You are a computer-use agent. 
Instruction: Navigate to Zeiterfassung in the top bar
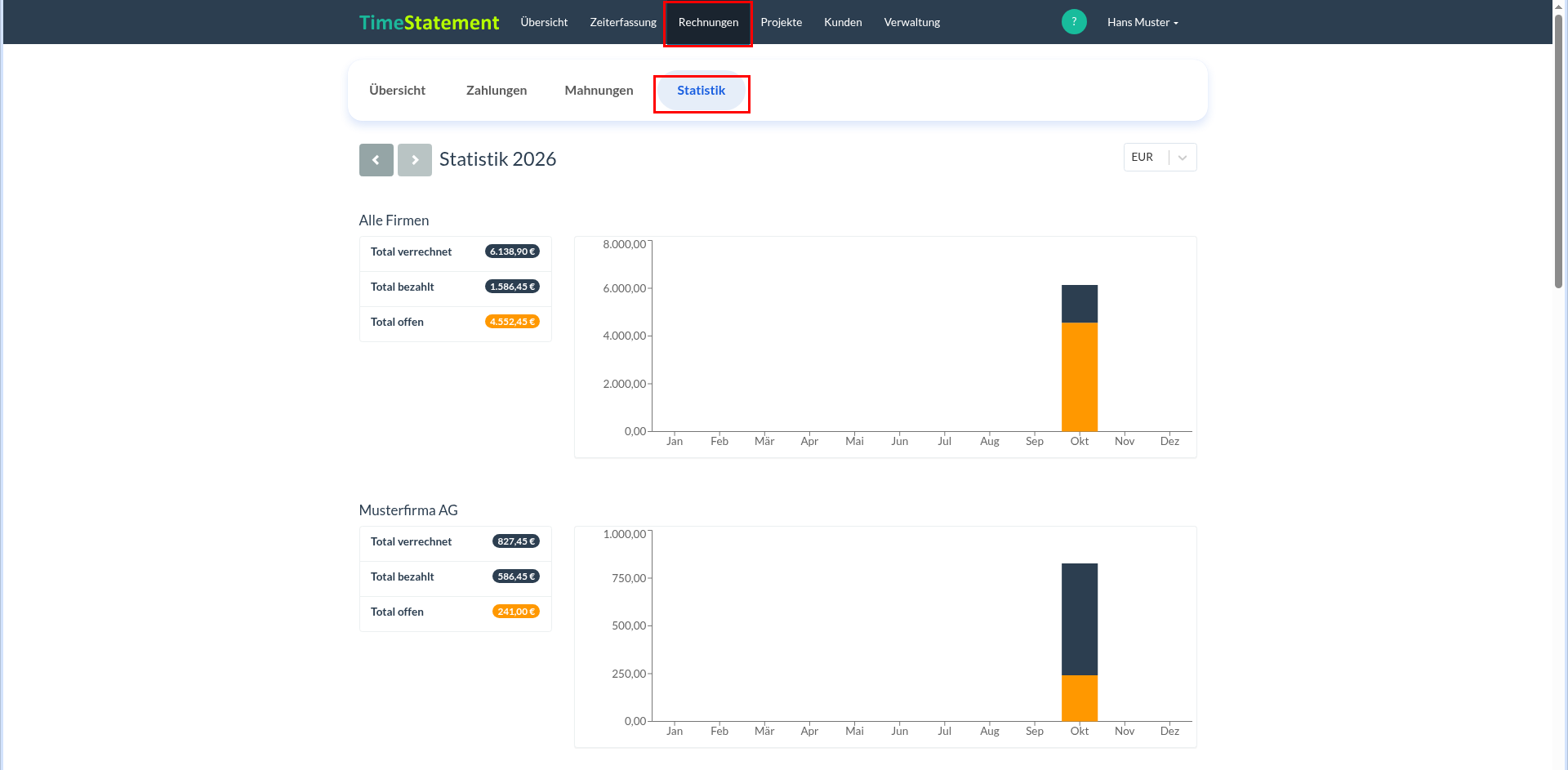point(623,22)
